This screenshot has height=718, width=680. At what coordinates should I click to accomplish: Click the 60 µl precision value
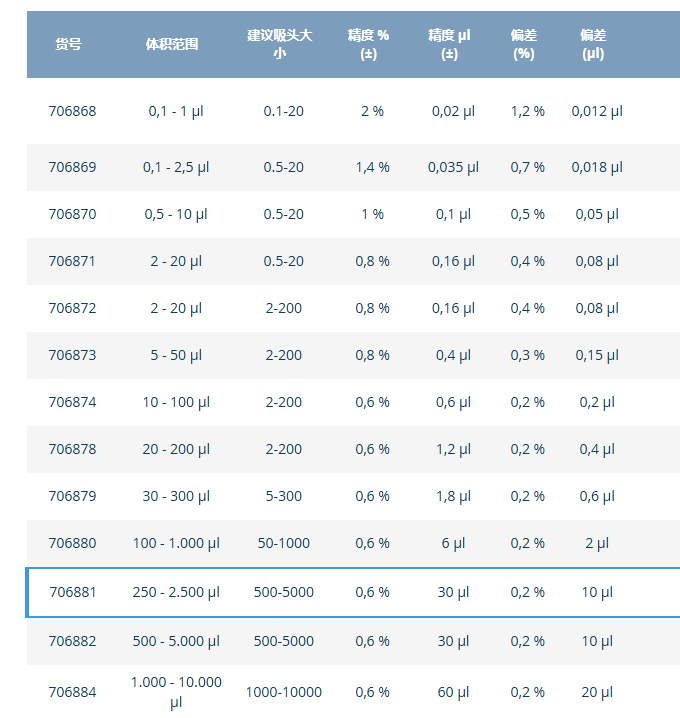point(453,692)
